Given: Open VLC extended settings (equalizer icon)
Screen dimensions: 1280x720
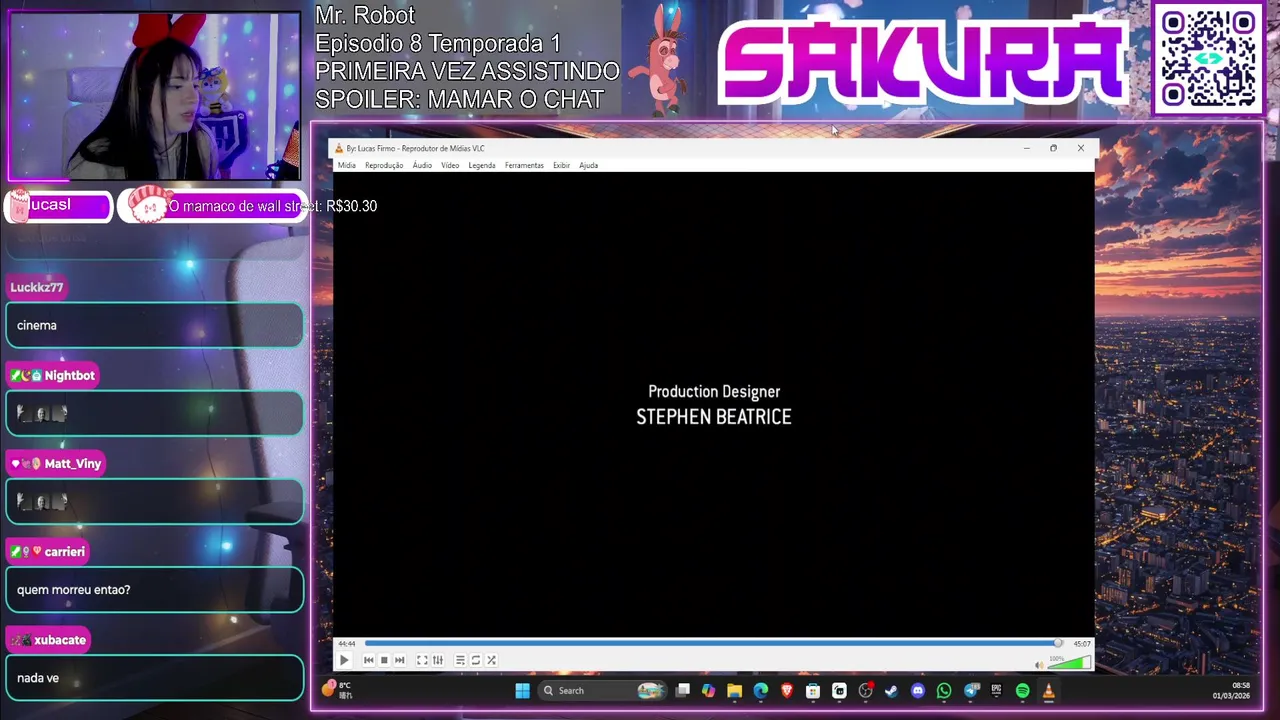Looking at the screenshot, I should tap(437, 660).
